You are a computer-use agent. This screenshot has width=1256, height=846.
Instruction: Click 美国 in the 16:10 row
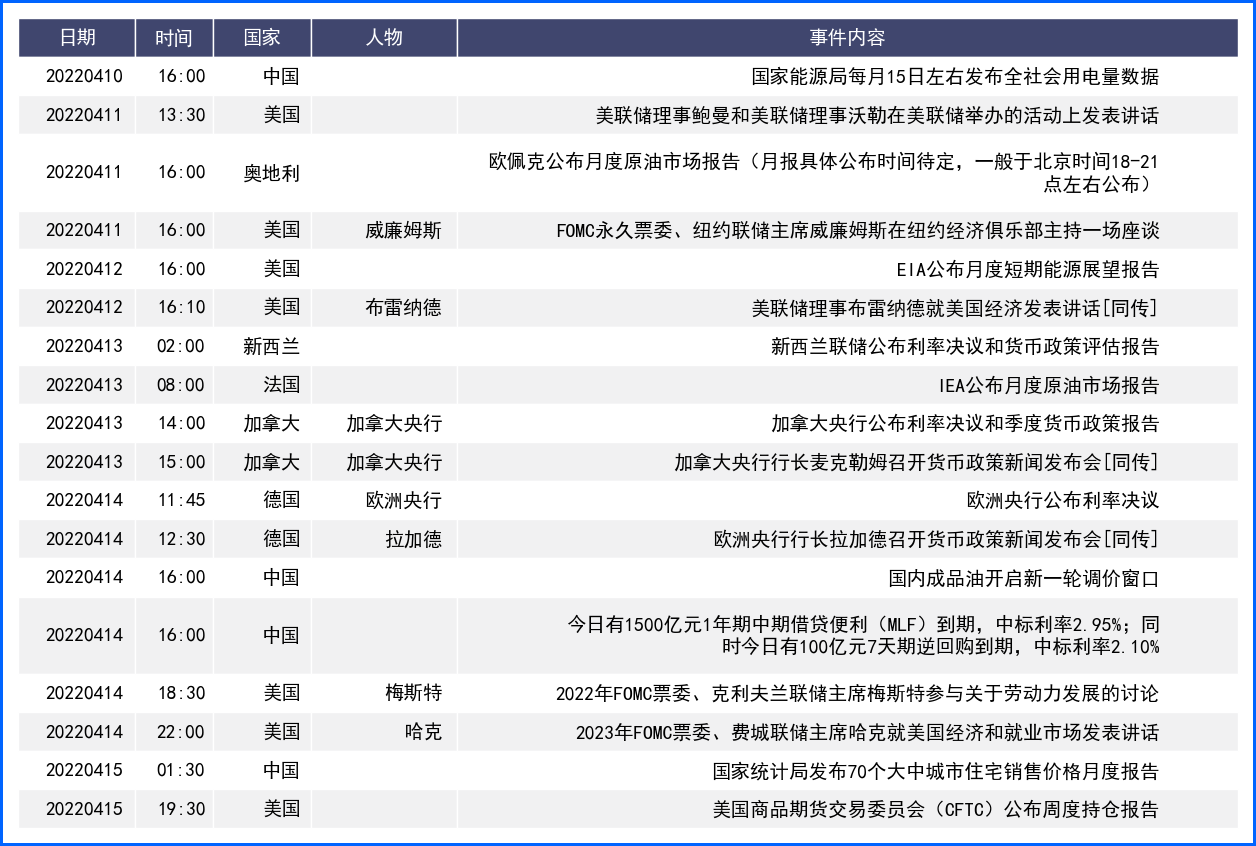(281, 308)
